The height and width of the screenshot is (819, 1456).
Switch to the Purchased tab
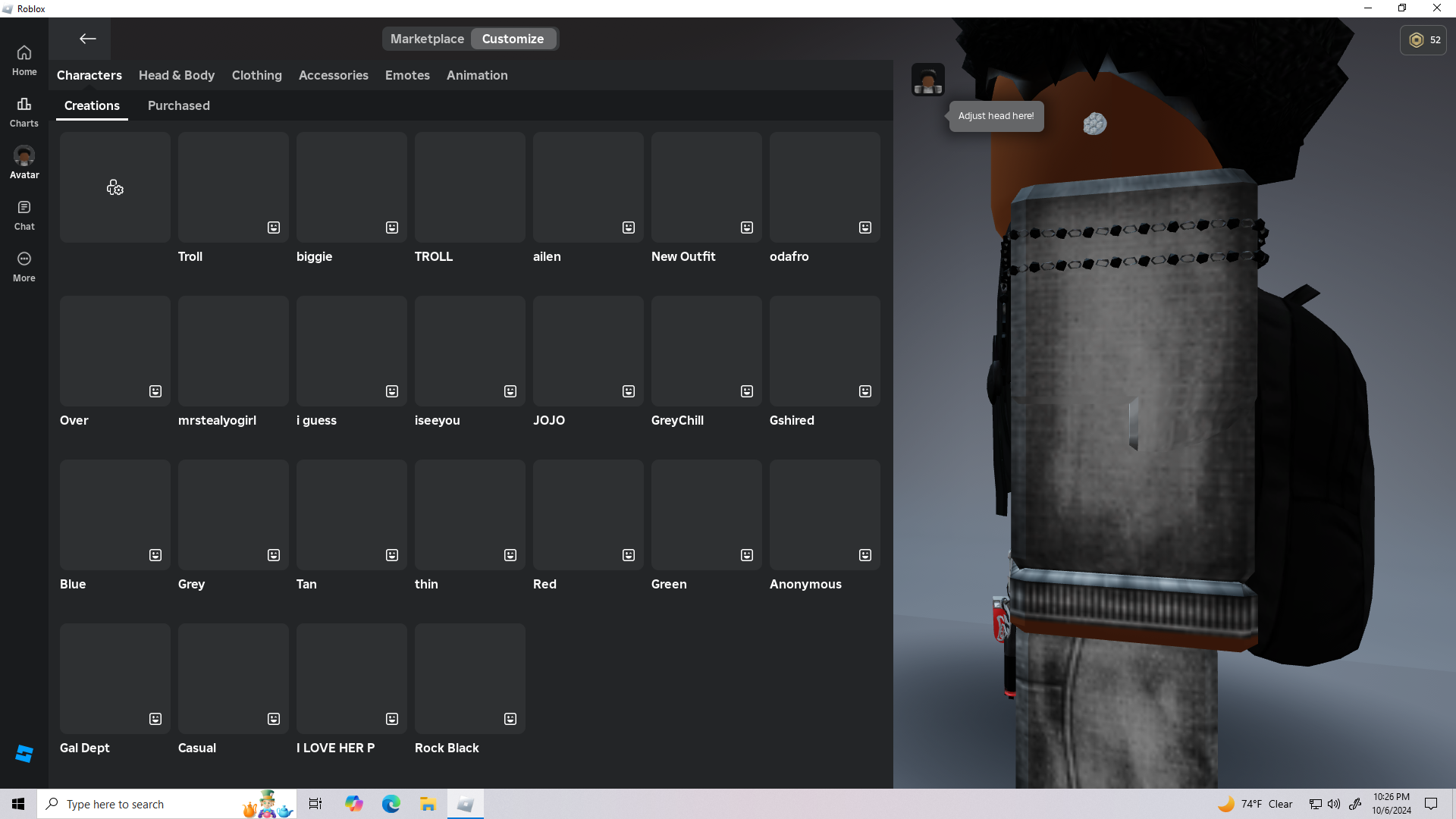coord(178,105)
